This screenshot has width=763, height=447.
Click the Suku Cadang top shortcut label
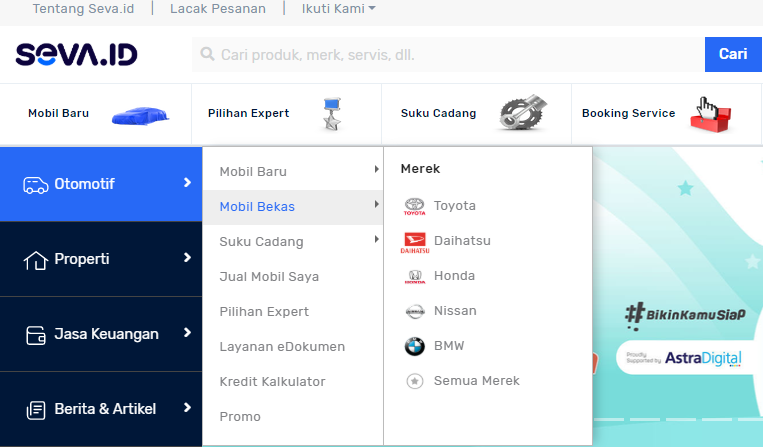pos(438,113)
